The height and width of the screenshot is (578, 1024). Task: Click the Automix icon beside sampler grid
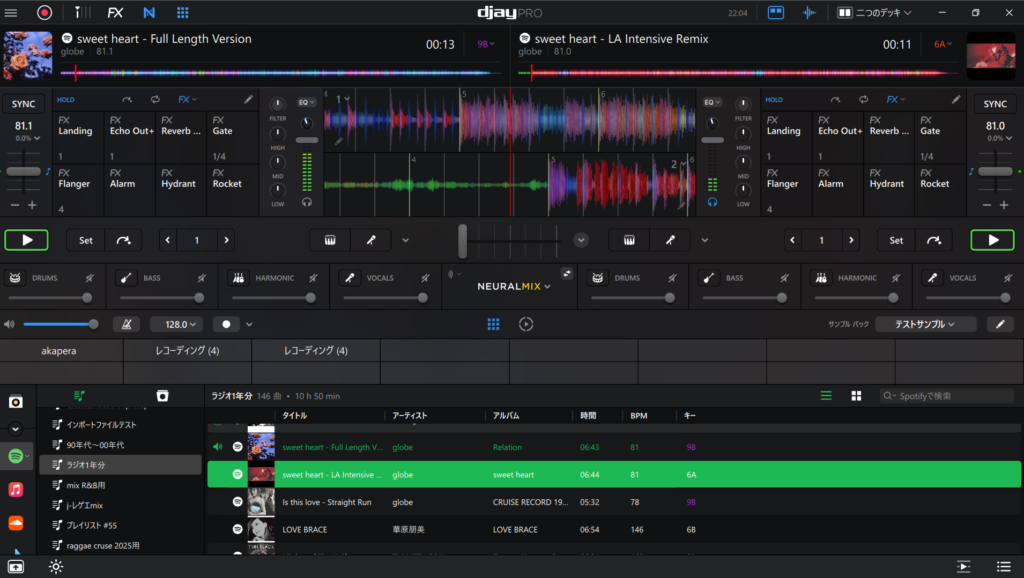(x=526, y=324)
